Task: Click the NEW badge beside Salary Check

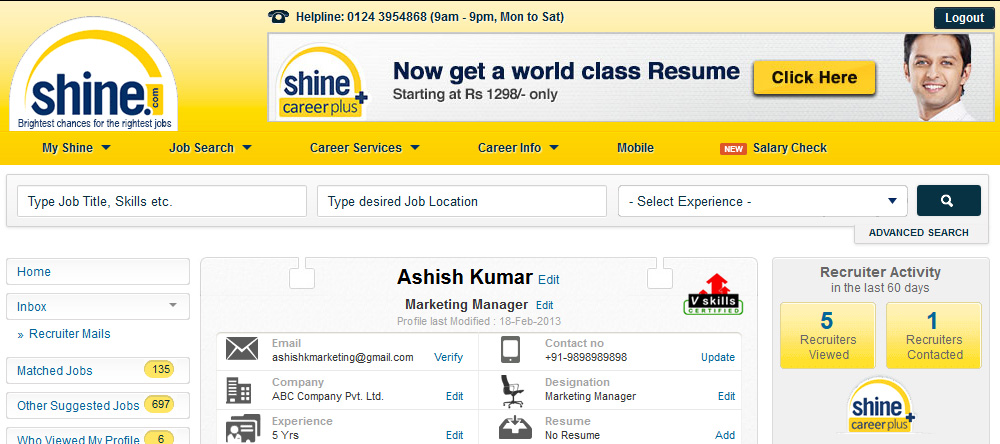Action: point(733,149)
